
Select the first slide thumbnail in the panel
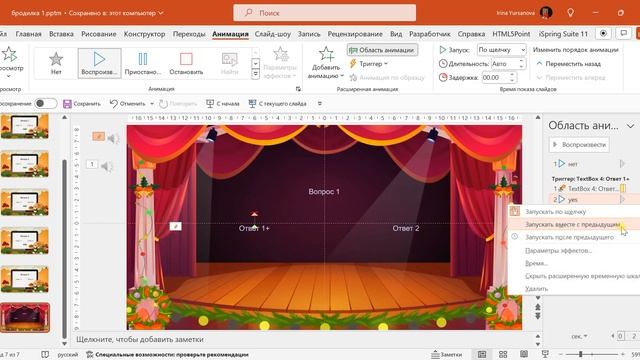[x=25, y=127]
